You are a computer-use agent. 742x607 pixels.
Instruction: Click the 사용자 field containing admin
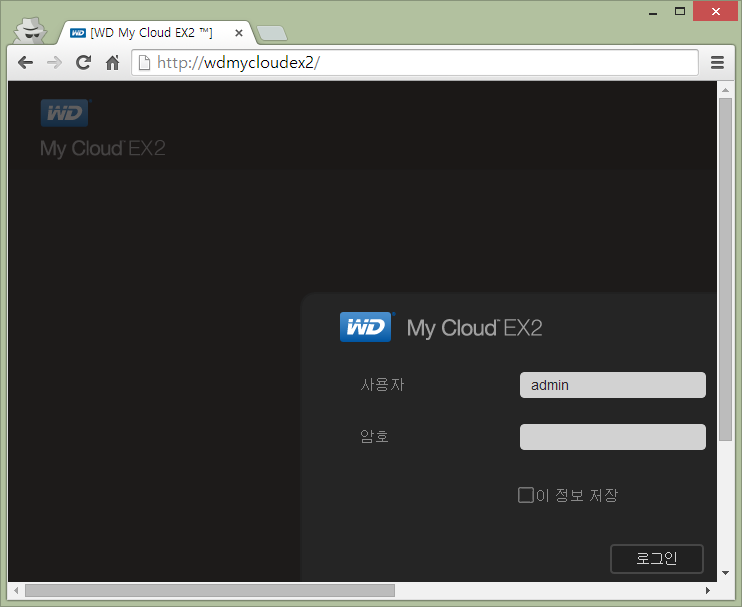pos(612,385)
